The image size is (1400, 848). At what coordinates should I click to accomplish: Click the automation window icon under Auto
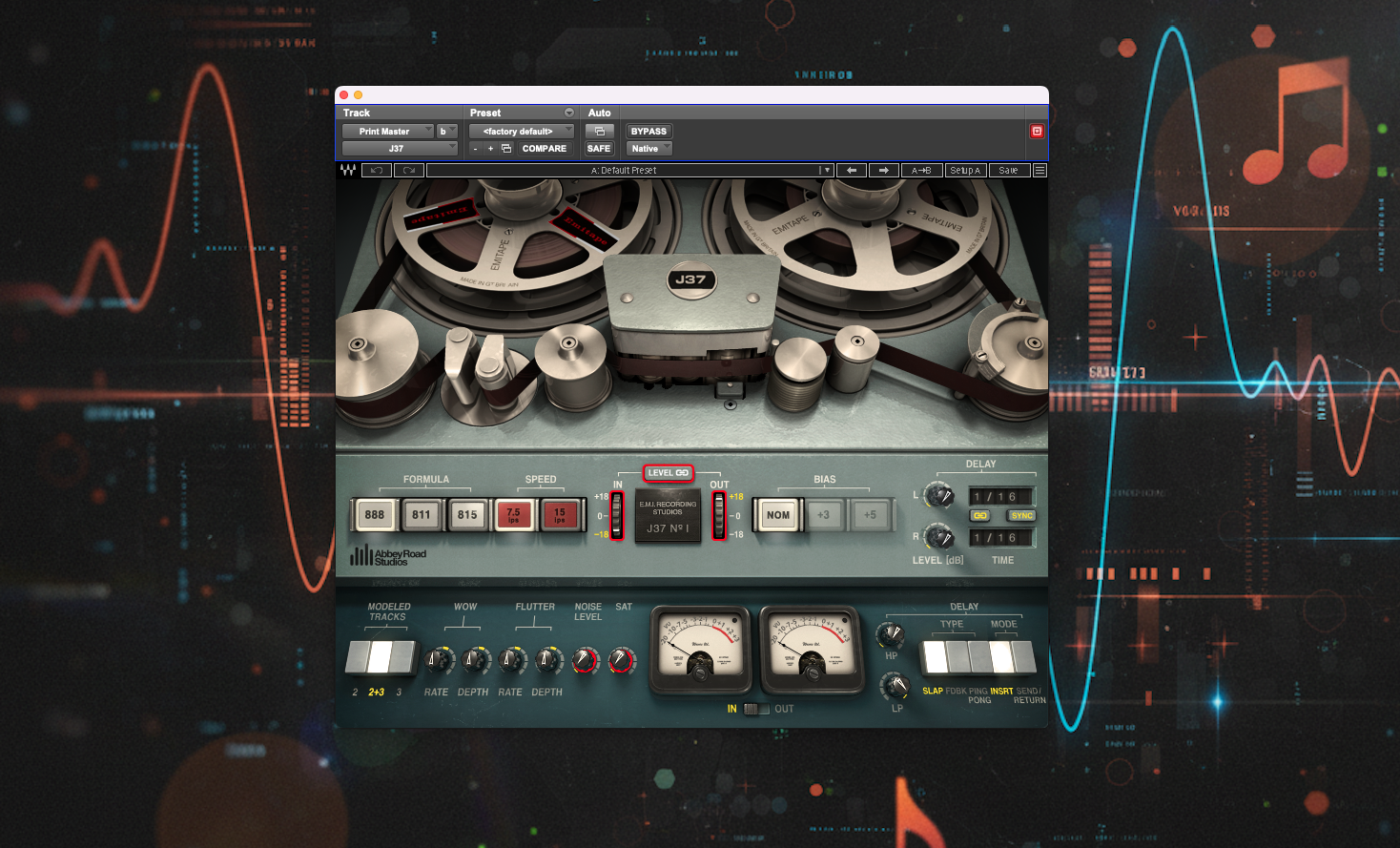(599, 131)
